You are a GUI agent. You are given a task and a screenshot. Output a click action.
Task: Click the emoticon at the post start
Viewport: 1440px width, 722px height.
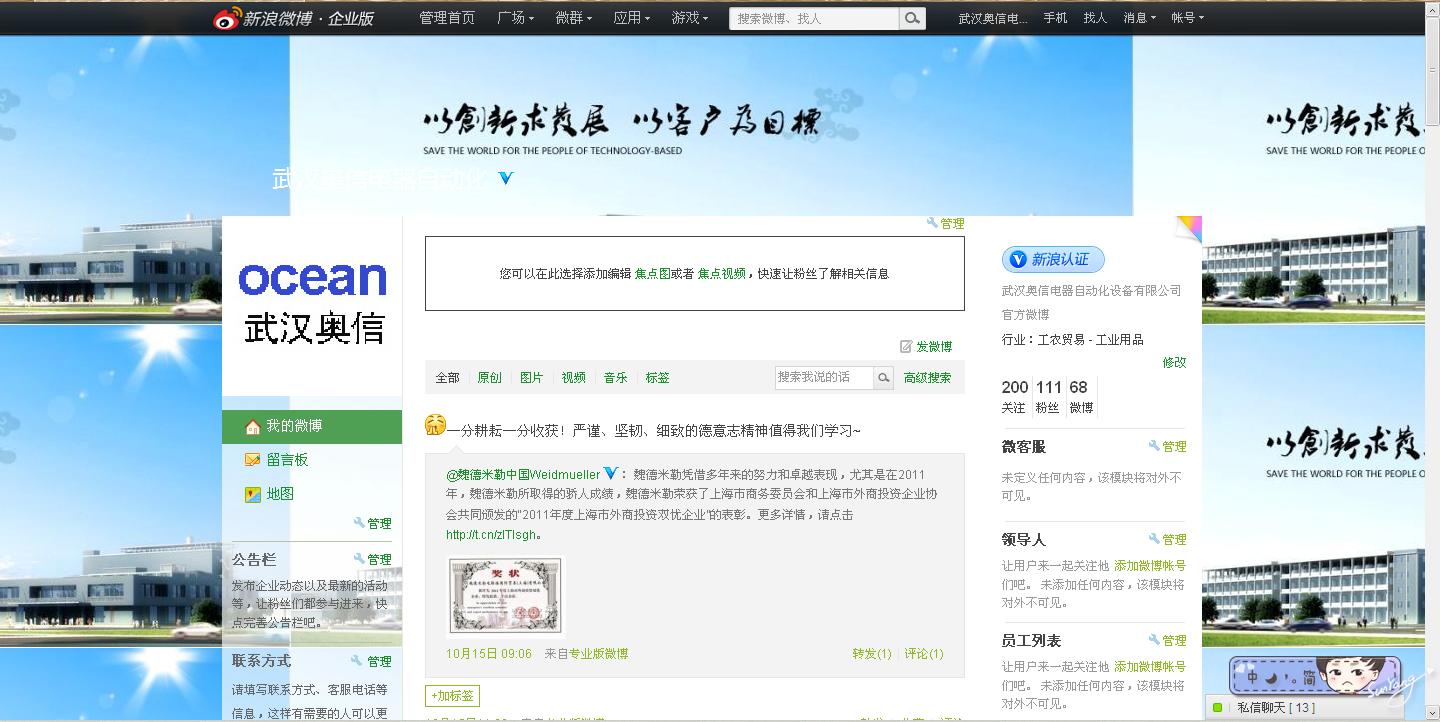pyautogui.click(x=435, y=425)
